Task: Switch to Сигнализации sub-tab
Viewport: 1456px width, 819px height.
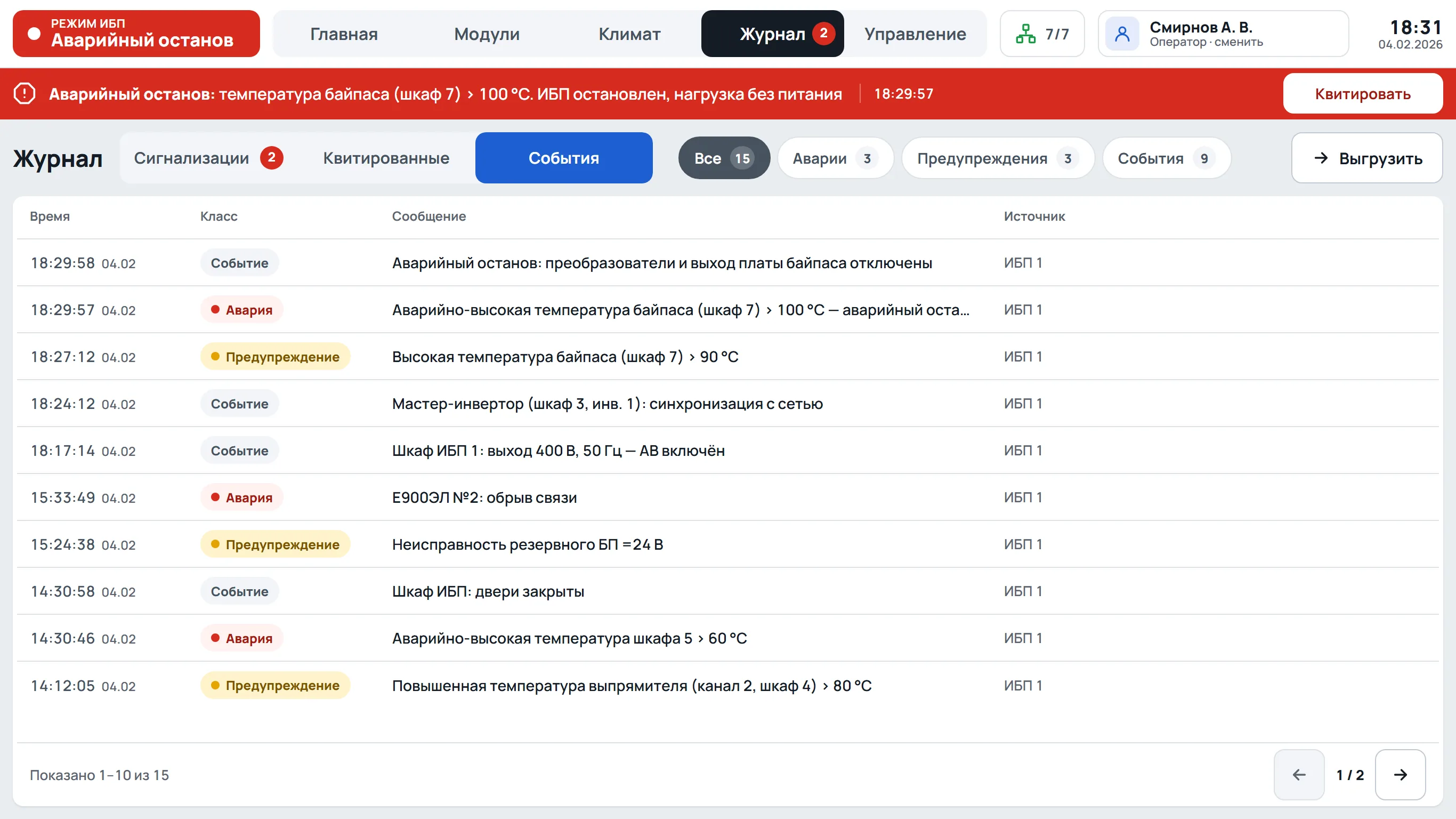Action: pyautogui.click(x=208, y=158)
